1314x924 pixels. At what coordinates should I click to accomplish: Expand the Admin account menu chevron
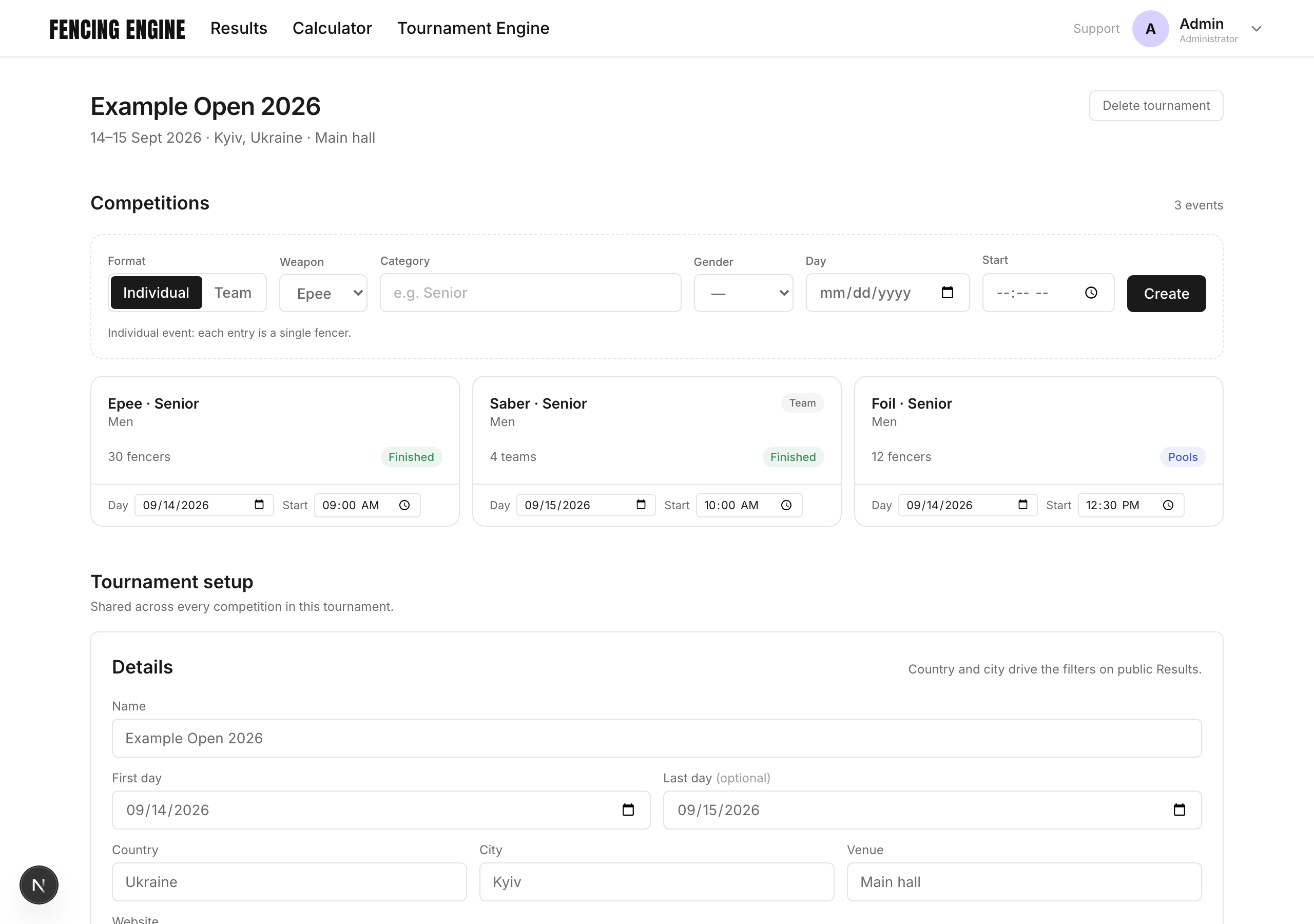point(1256,29)
